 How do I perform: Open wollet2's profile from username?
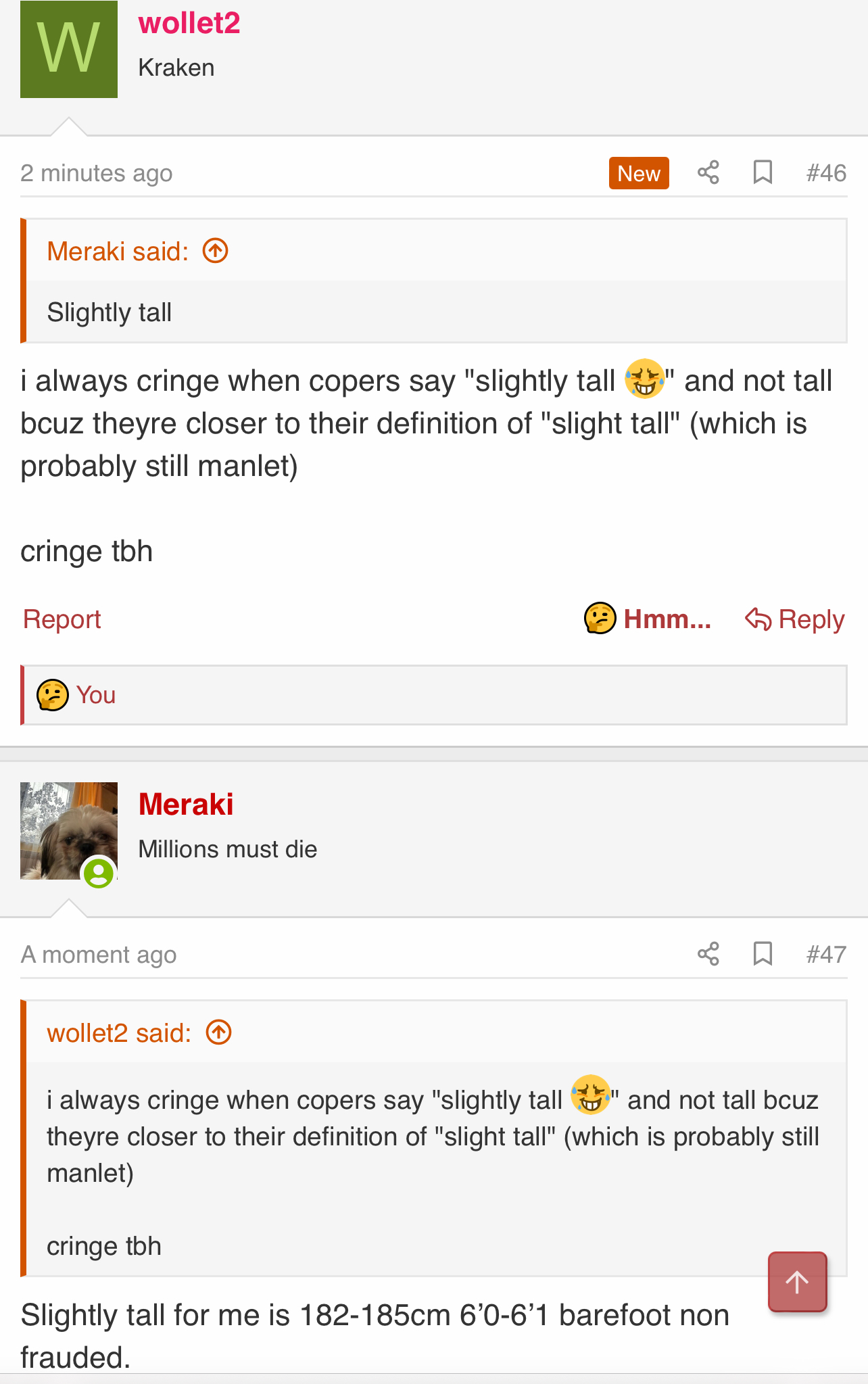pyautogui.click(x=189, y=23)
